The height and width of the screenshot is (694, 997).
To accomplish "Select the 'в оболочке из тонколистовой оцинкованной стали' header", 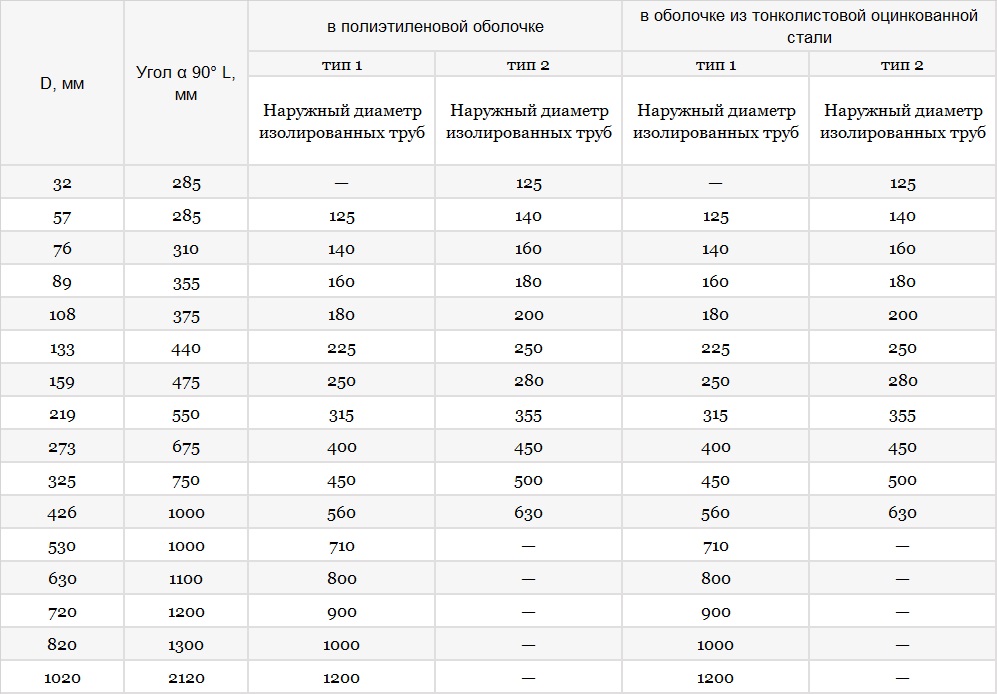I will (x=809, y=27).
